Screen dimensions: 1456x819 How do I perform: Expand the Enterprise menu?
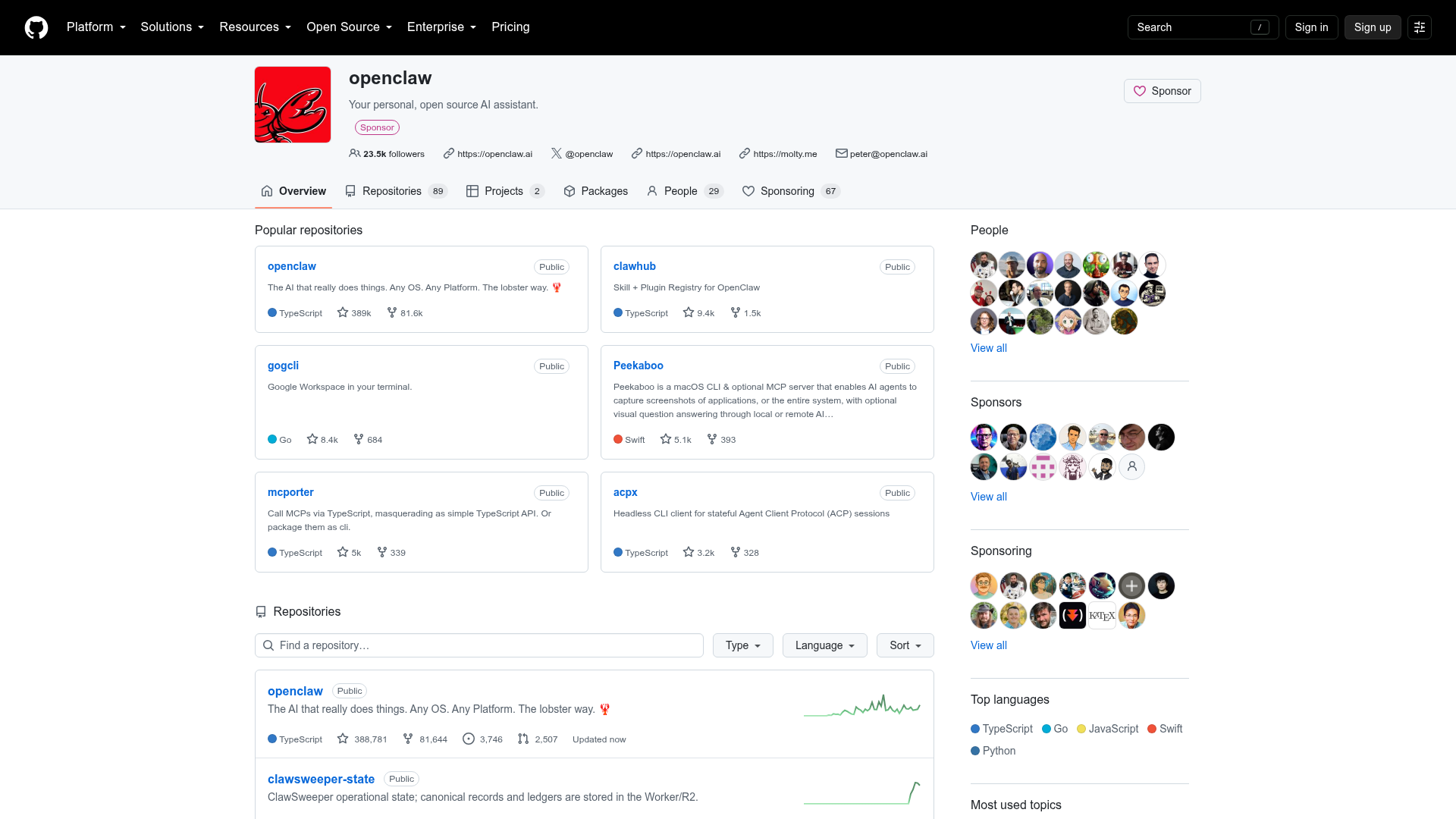coord(441,27)
